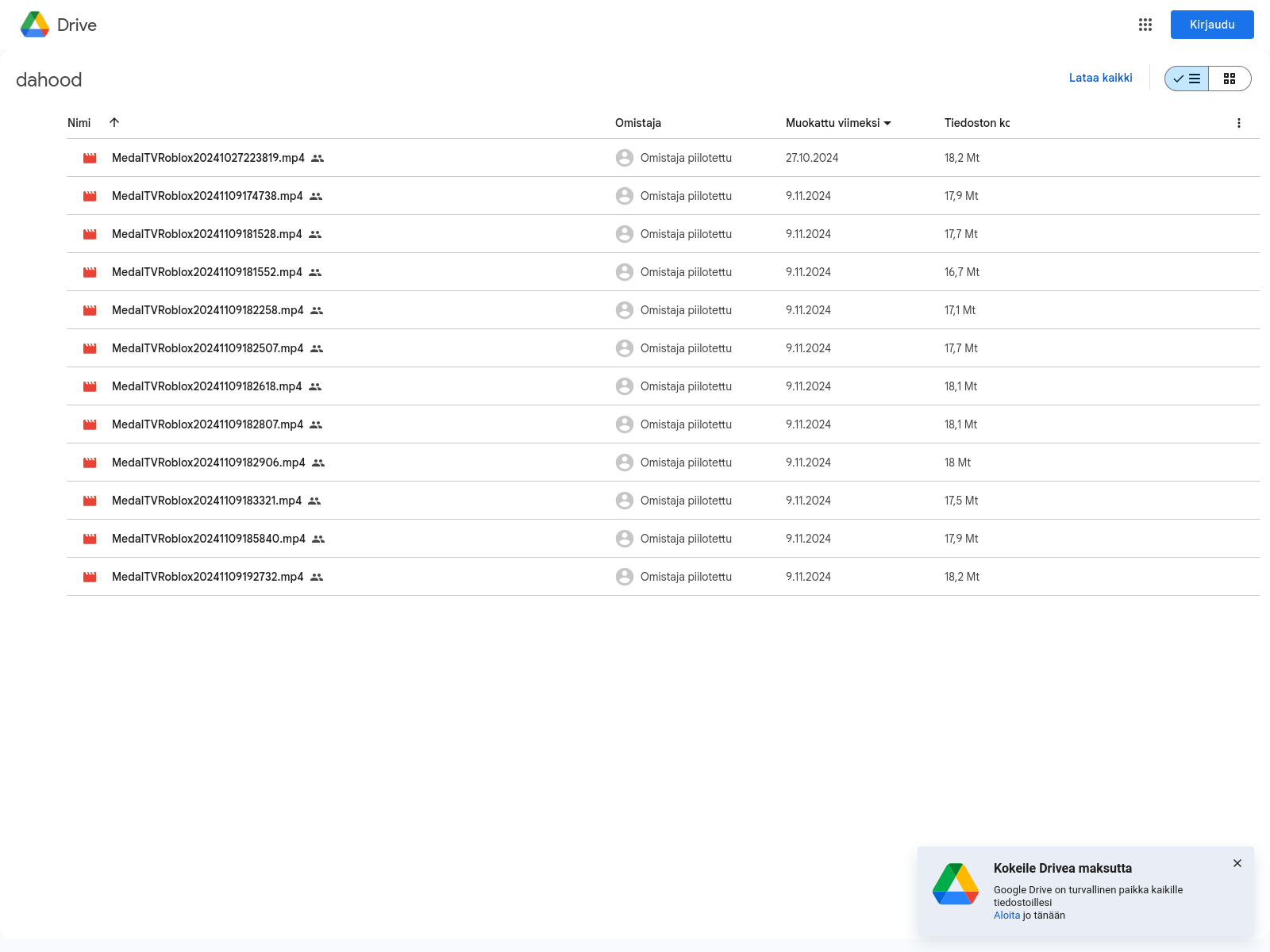Click the Kirjaudu sign-in button
Viewport: 1270px width, 952px height.
[x=1212, y=25]
